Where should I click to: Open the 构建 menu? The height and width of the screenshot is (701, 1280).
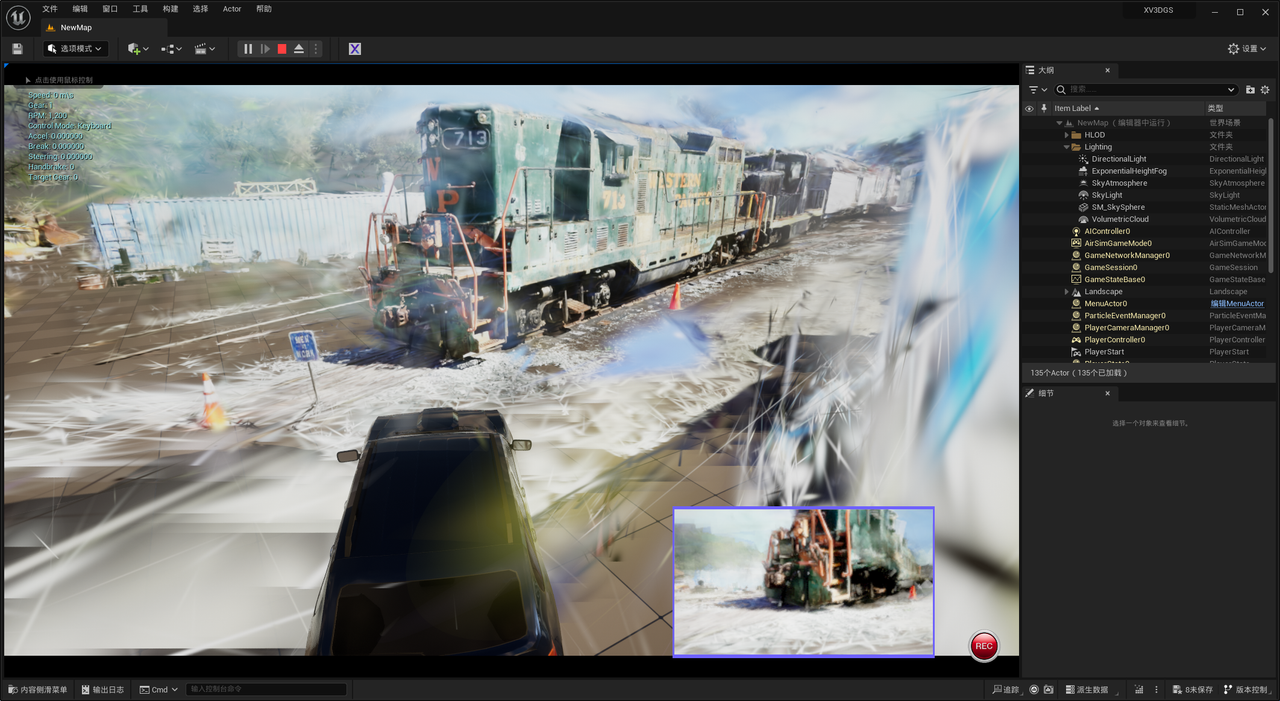(170, 9)
